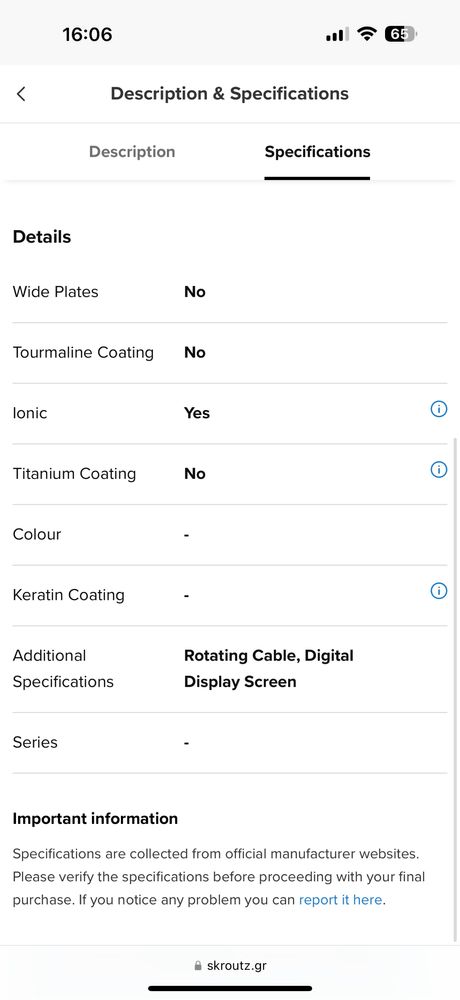
Task: Tap the 16:06 clock in the status bar
Action: point(87,34)
